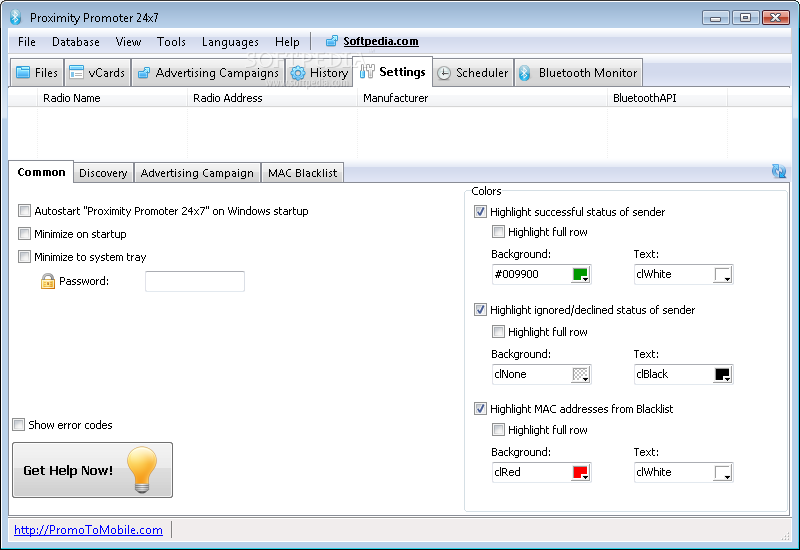Open the Database menu
Viewport: 800px width, 550px height.
point(76,42)
